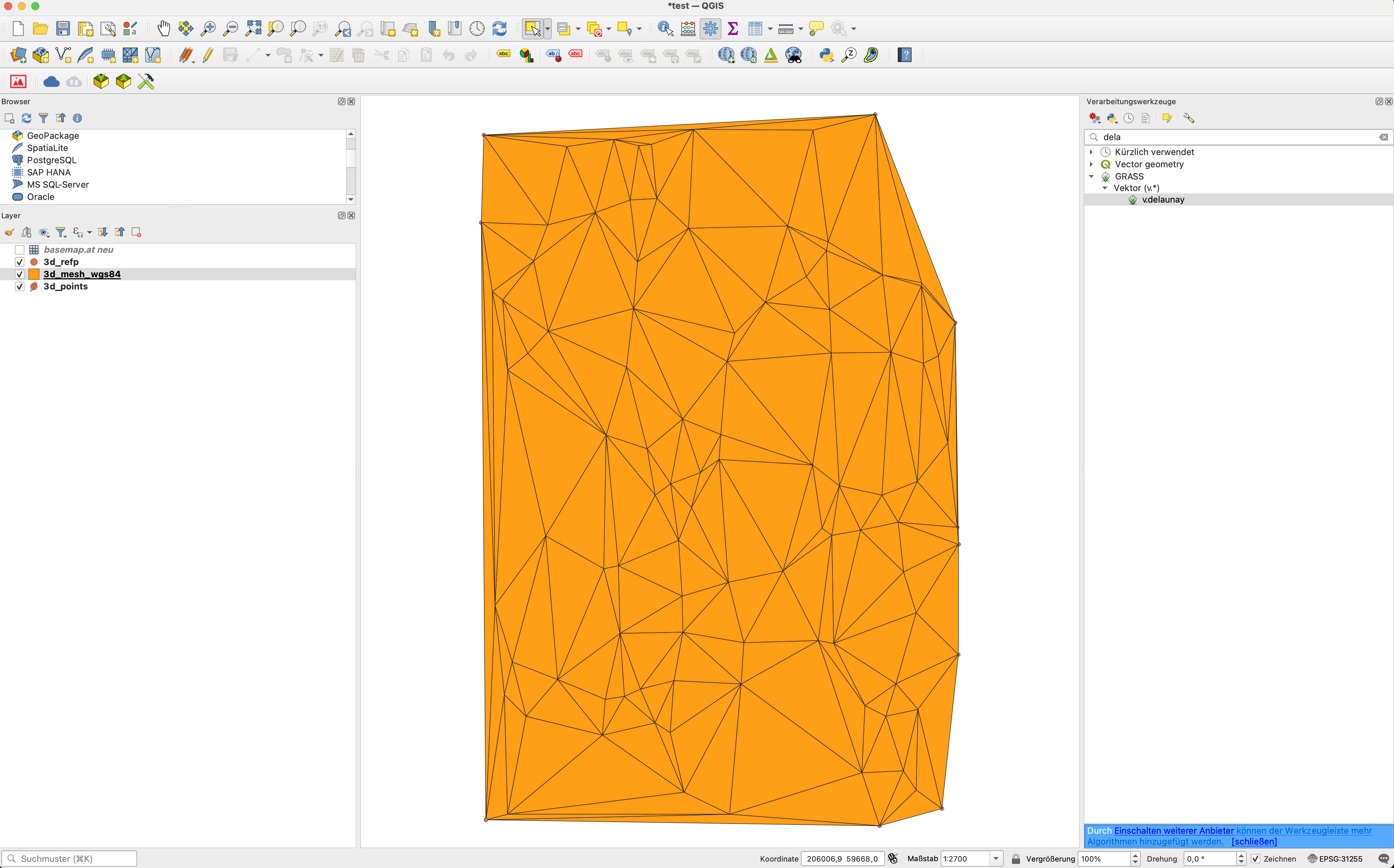Click the Statistical Summary sigma icon
1394x868 pixels.
point(733,28)
